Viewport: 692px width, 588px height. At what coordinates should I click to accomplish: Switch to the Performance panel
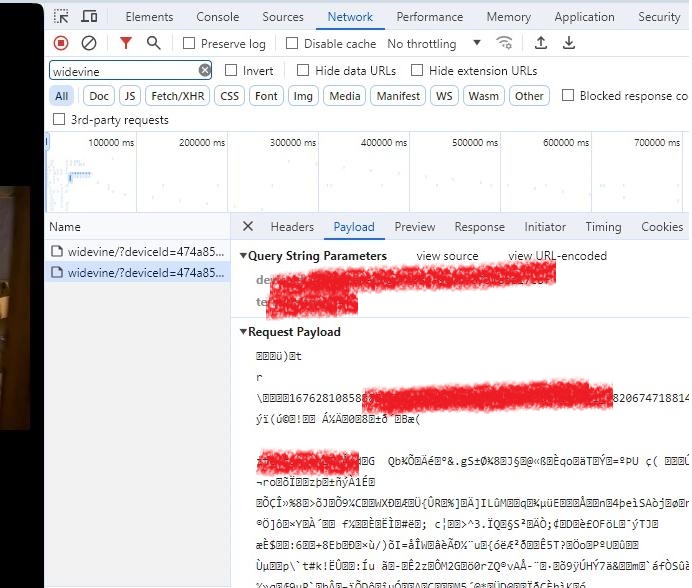coord(429,17)
